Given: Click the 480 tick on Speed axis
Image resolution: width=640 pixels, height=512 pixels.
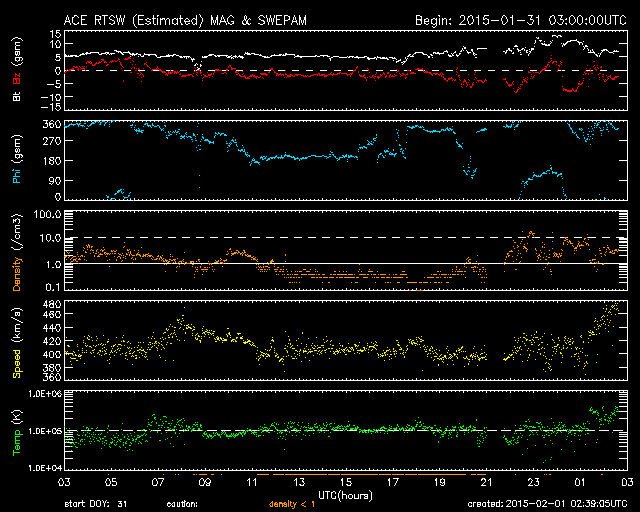Looking at the screenshot, I should pos(47,303).
